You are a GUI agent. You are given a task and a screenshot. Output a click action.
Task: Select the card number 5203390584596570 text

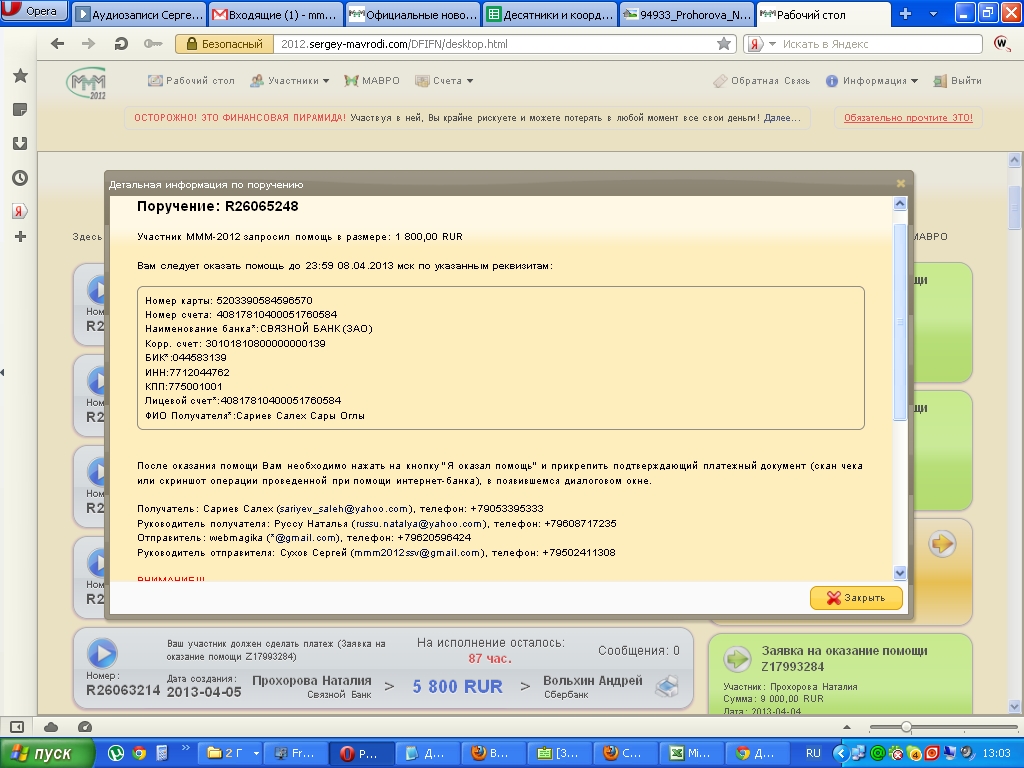[264, 300]
